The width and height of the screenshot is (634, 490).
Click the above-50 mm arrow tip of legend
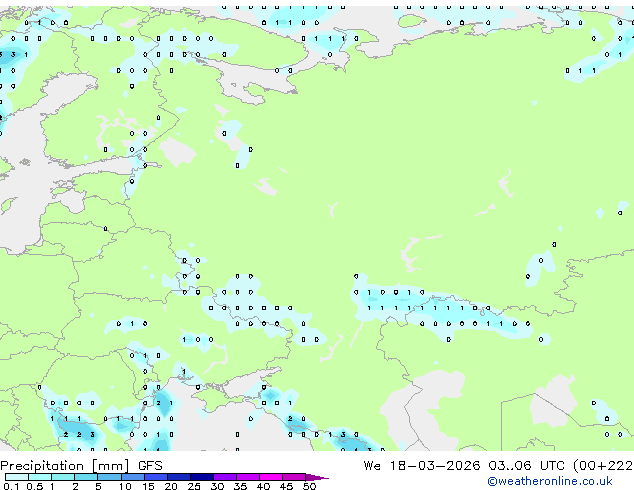pos(317,477)
